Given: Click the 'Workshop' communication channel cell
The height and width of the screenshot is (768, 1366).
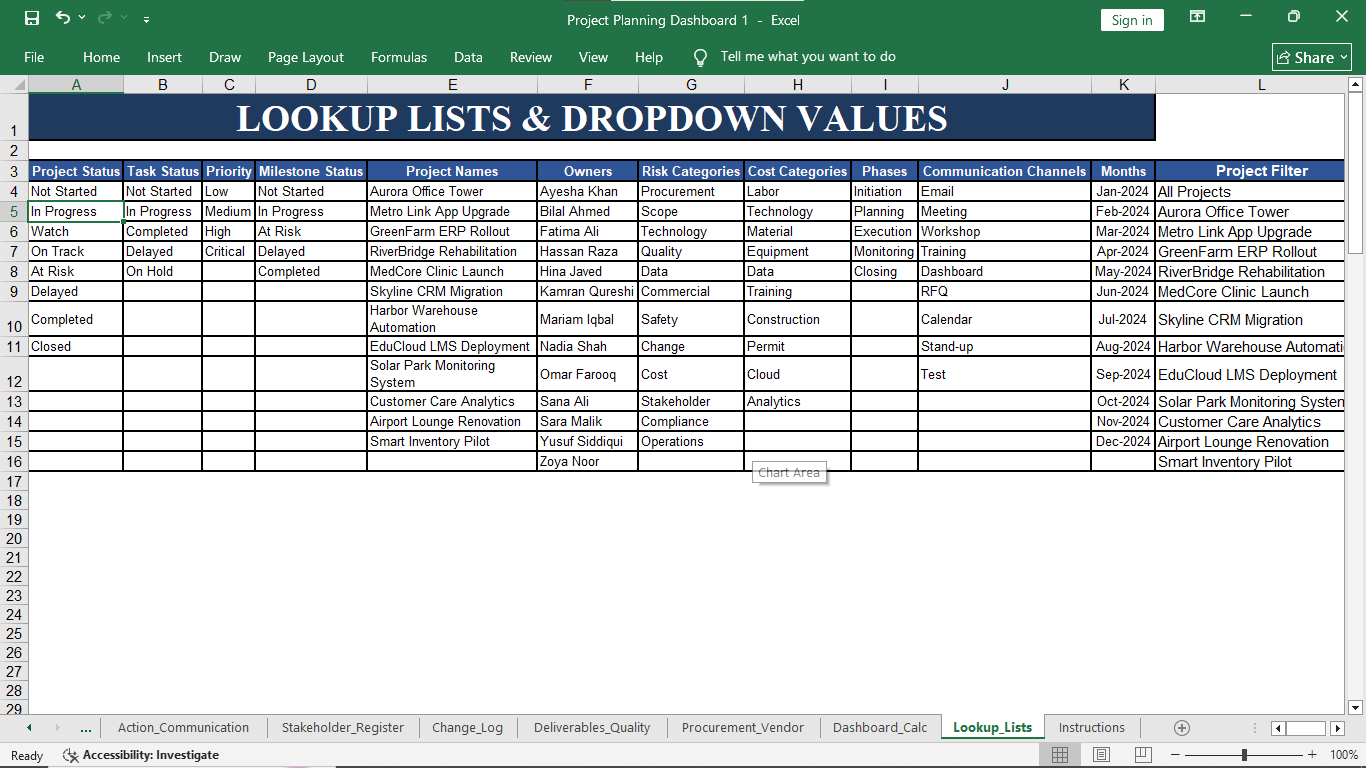Looking at the screenshot, I should coord(1005,232).
